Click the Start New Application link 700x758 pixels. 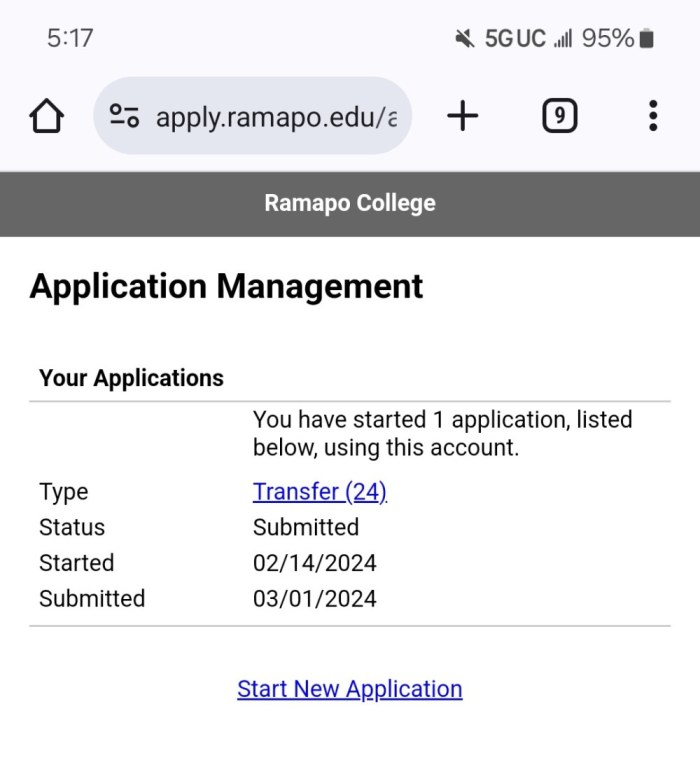tap(350, 689)
